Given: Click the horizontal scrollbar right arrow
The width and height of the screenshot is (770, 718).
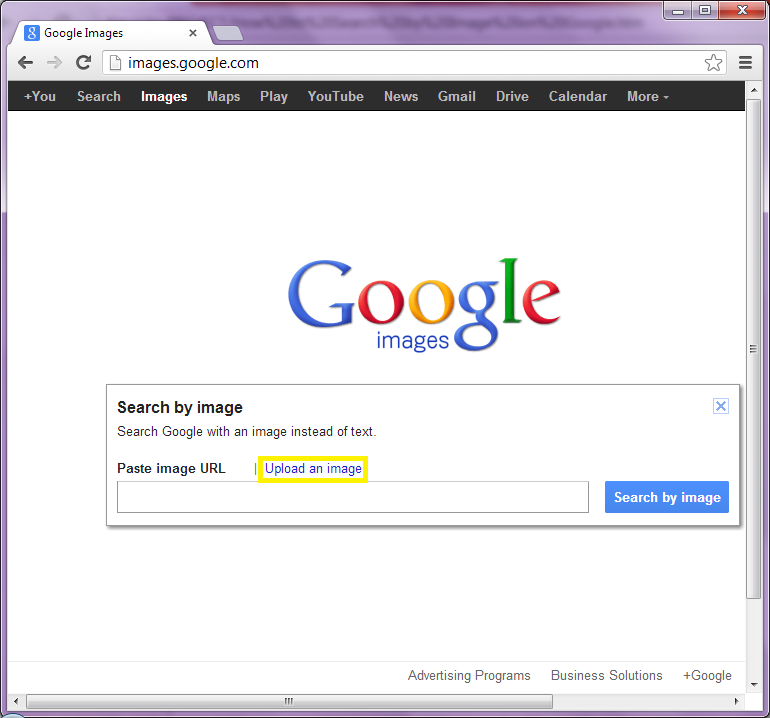Looking at the screenshot, I should tap(736, 701).
